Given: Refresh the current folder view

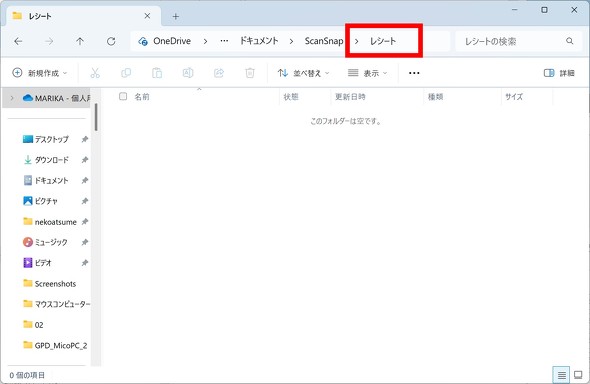Looking at the screenshot, I should [x=111, y=41].
